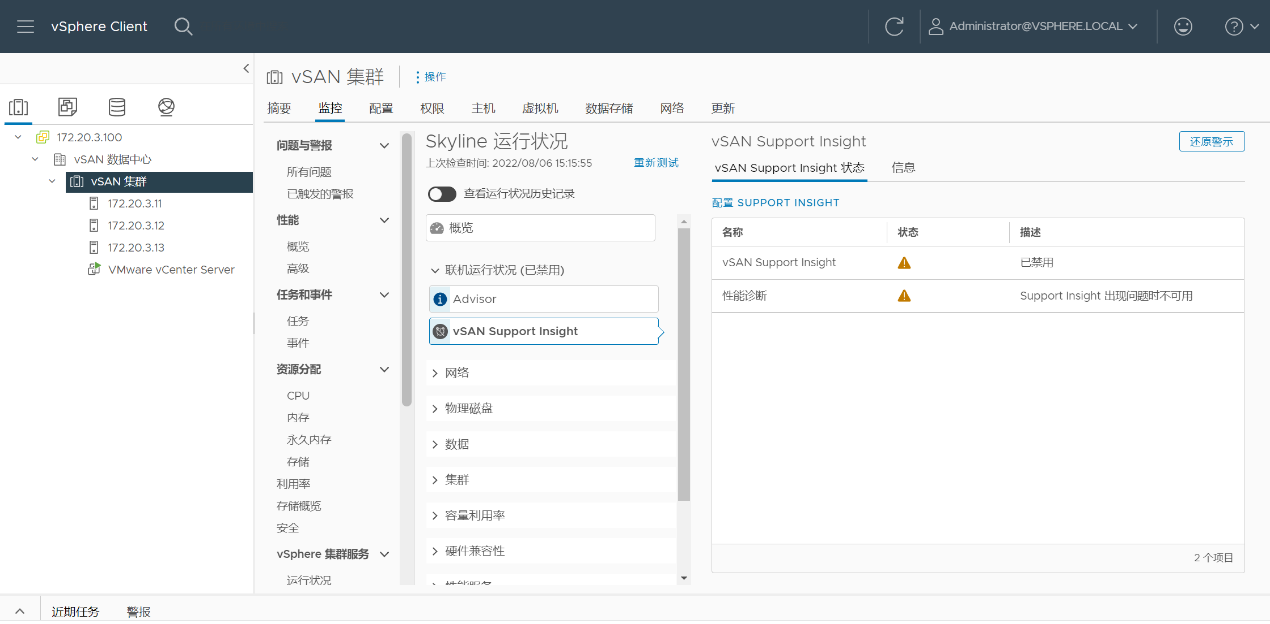Switch to the 主机 tab

483,108
